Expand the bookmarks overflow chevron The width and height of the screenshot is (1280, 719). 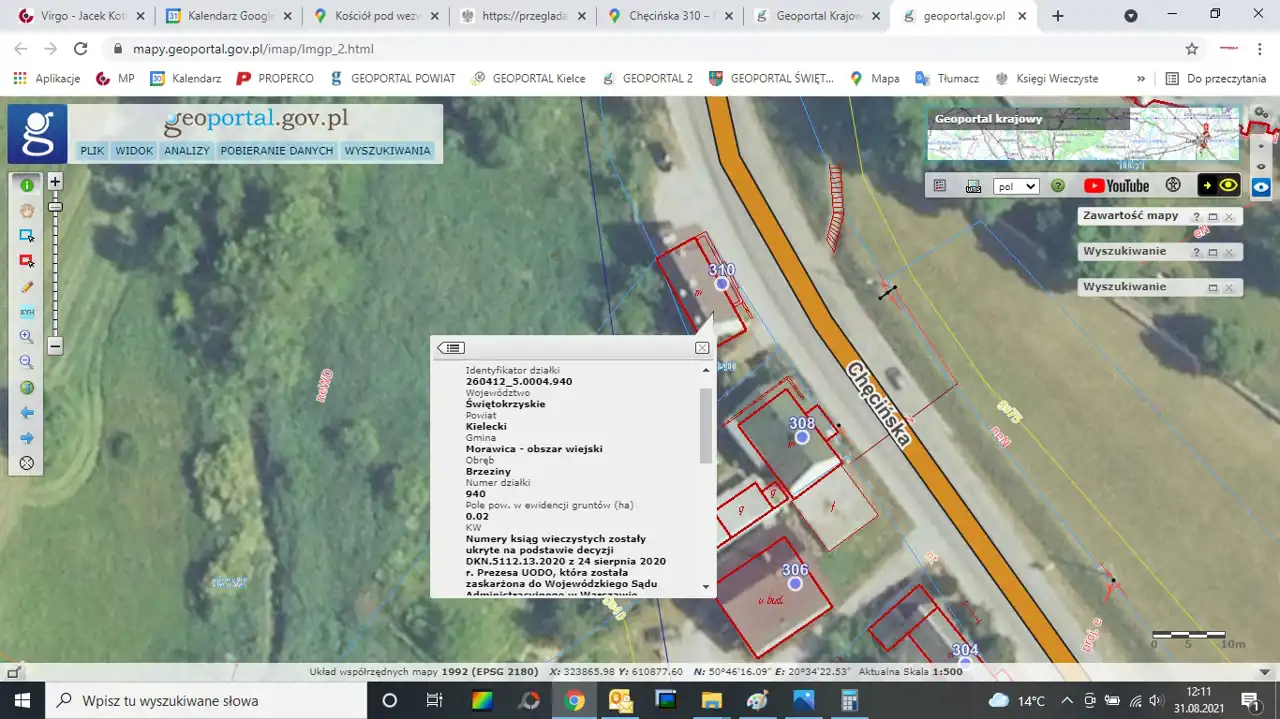1140,79
